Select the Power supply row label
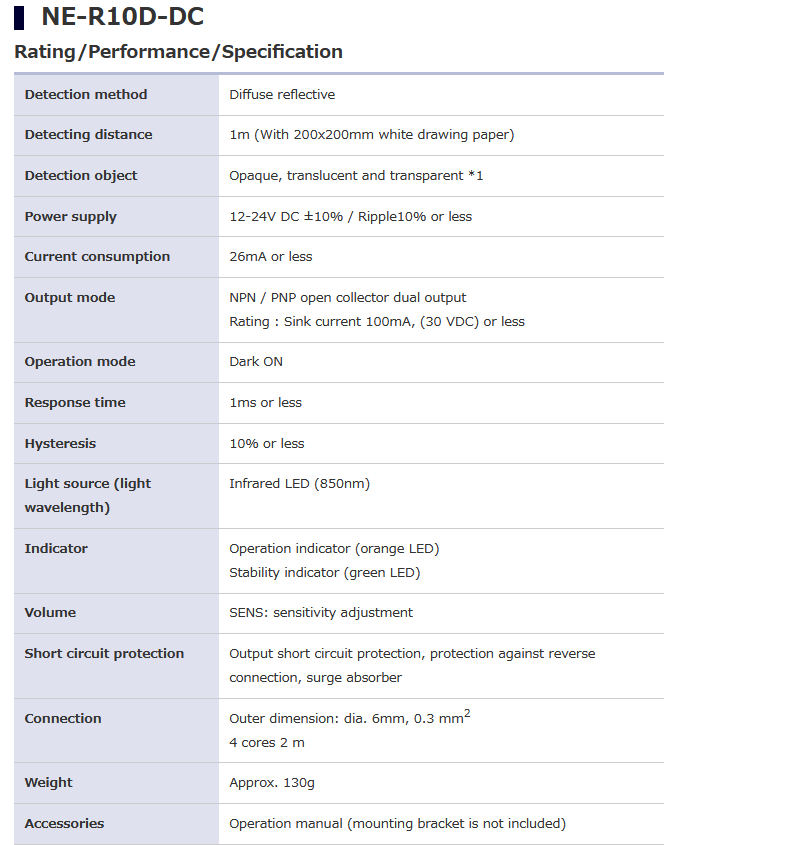This screenshot has height=845, width=786. pyautogui.click(x=71, y=217)
